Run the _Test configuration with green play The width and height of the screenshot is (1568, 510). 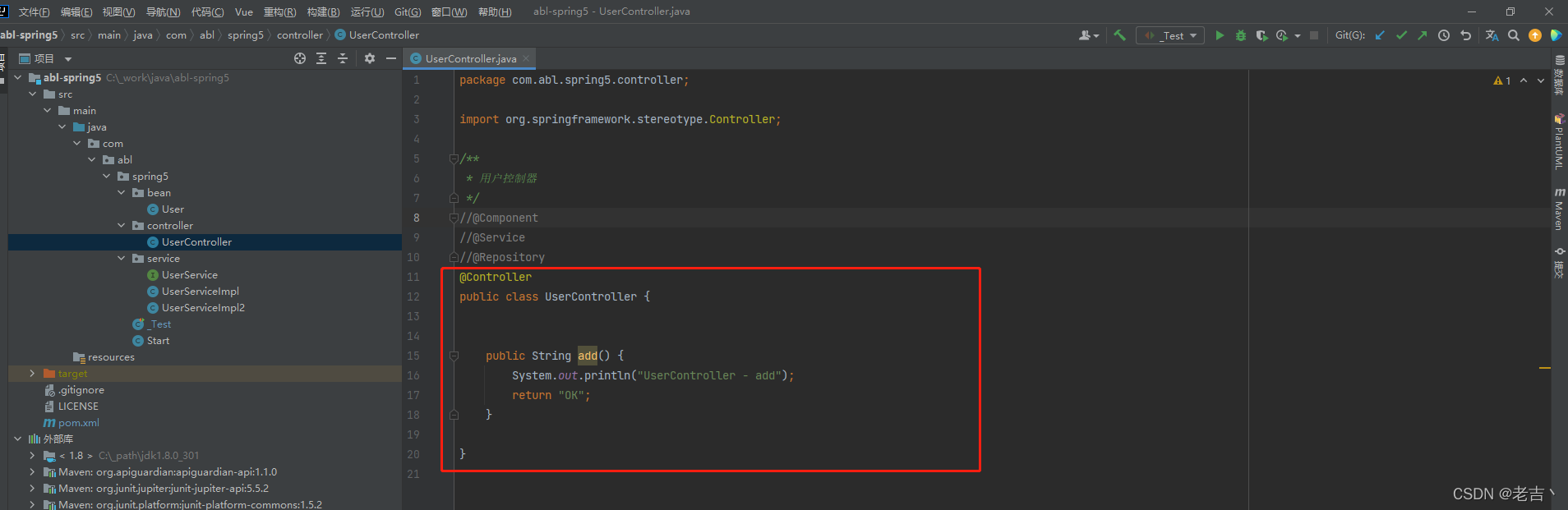pos(1220,35)
